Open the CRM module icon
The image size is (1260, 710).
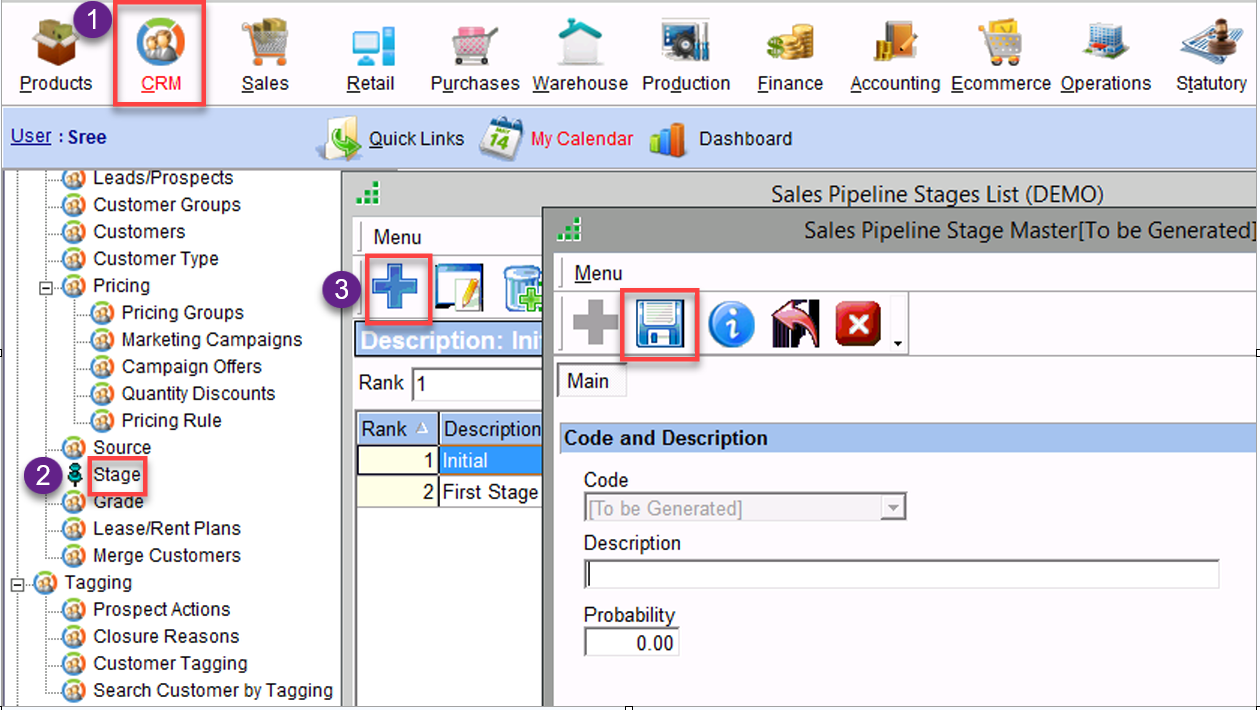click(160, 46)
